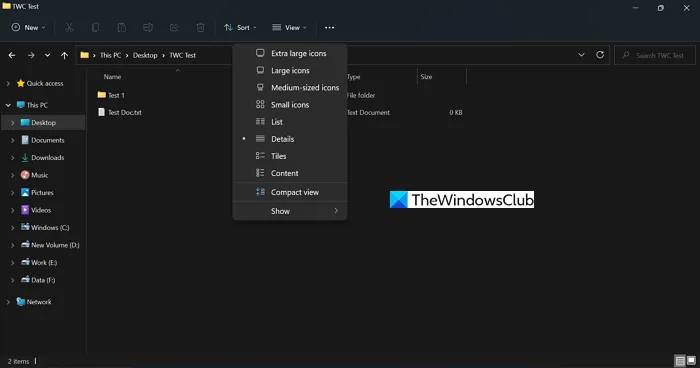Click the Search TWC Test field
This screenshot has height=368, width=700.
(654, 55)
